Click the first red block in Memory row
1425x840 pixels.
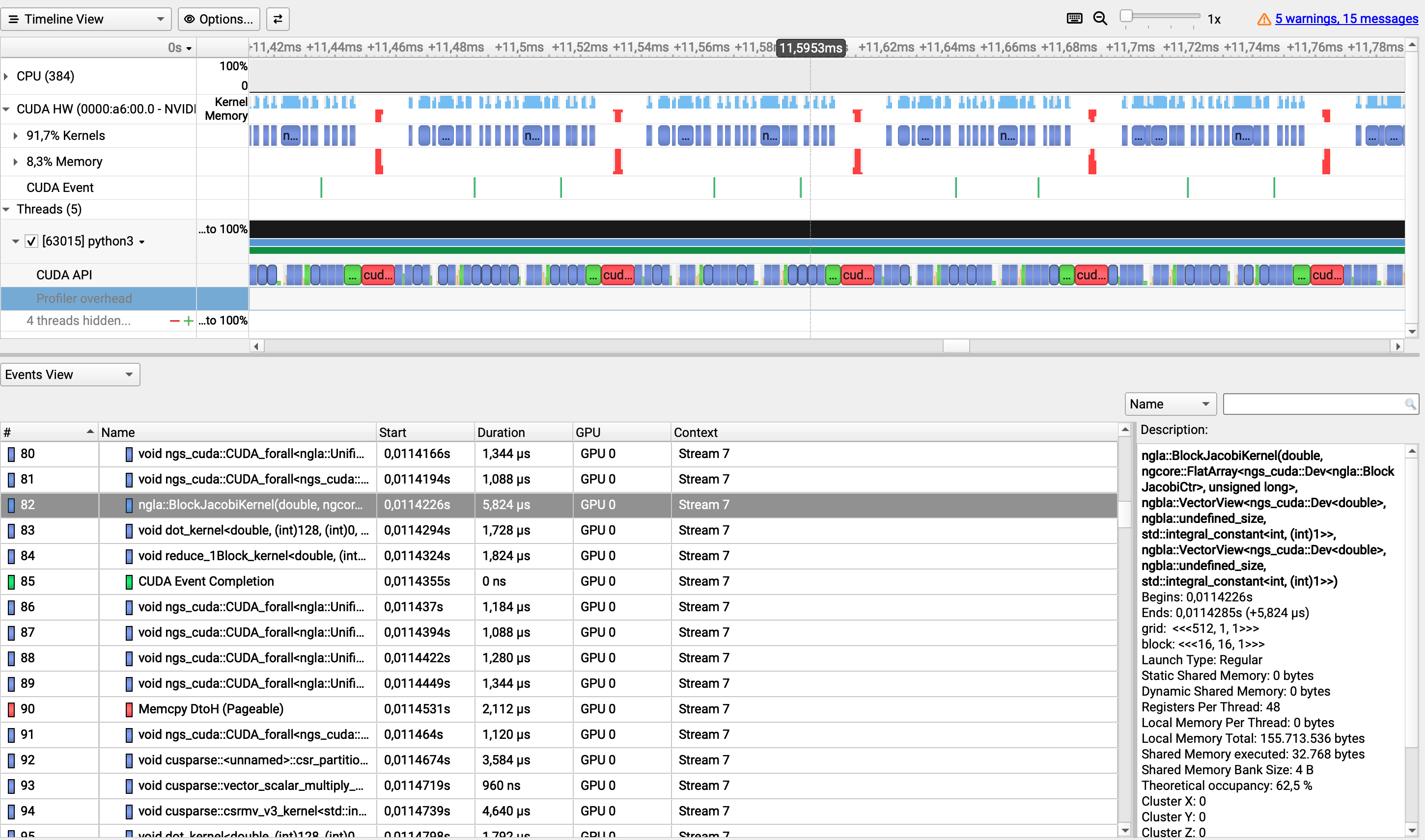(x=379, y=162)
